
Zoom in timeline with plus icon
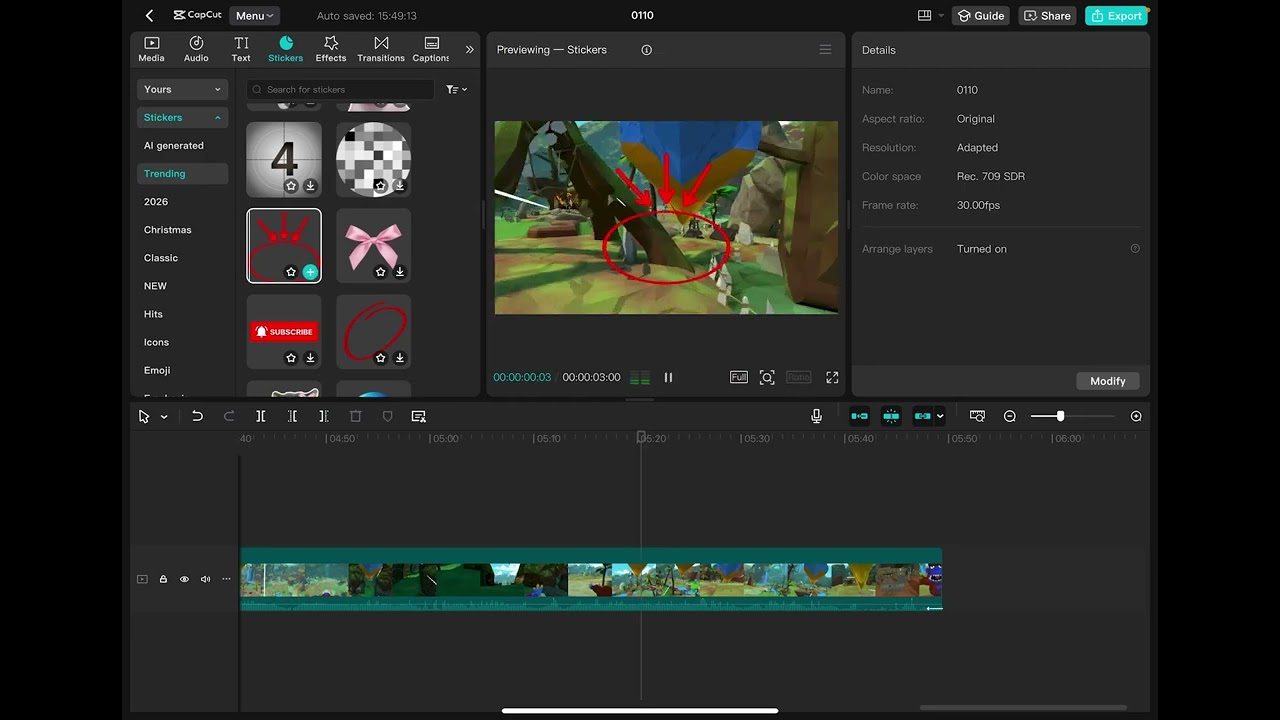[1136, 417]
